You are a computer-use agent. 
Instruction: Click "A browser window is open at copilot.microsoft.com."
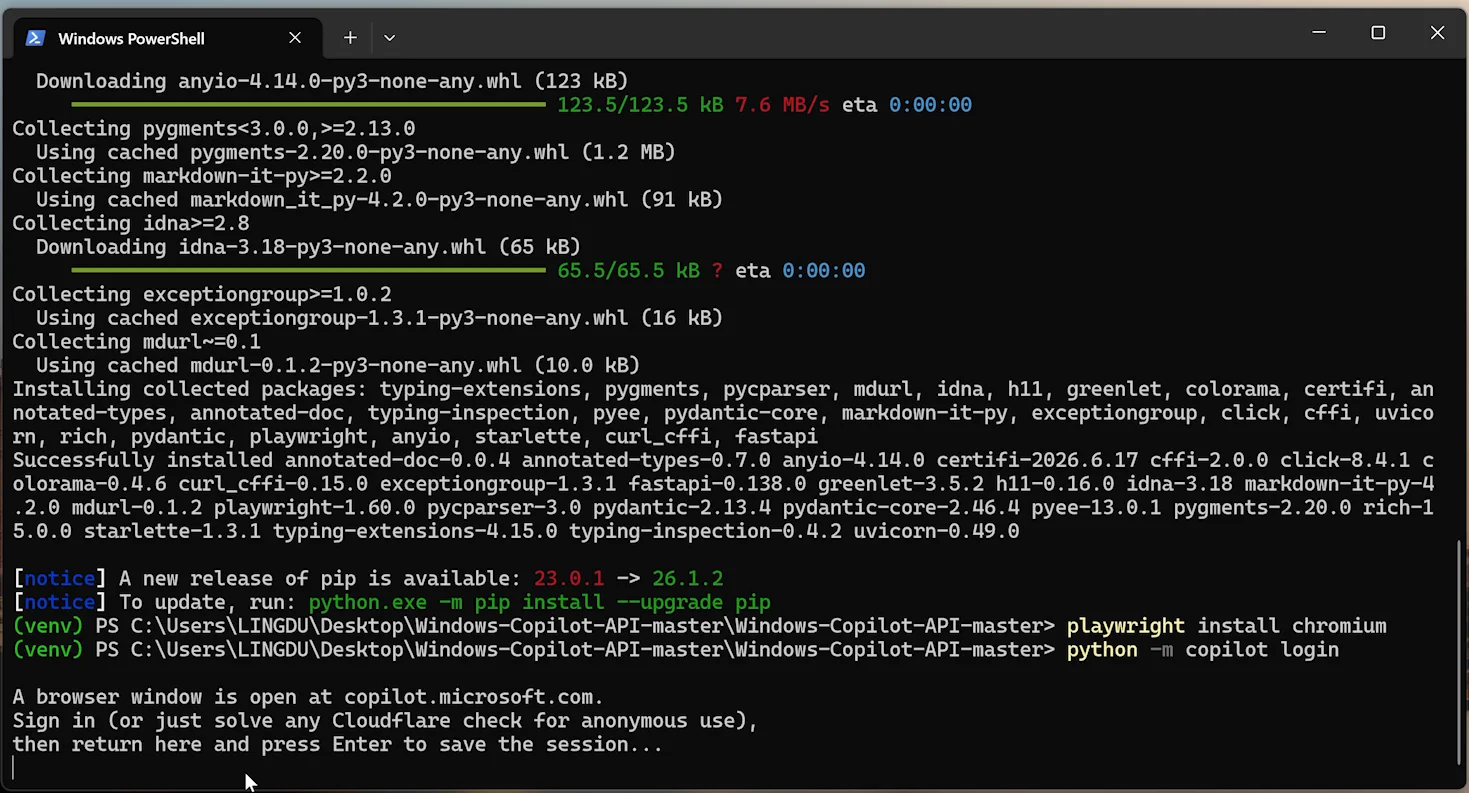tap(308, 698)
